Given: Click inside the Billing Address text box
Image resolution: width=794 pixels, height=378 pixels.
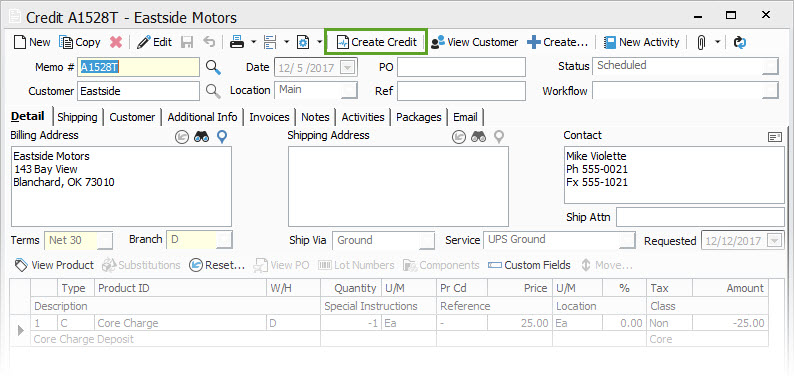Looking at the screenshot, I should click(x=121, y=186).
